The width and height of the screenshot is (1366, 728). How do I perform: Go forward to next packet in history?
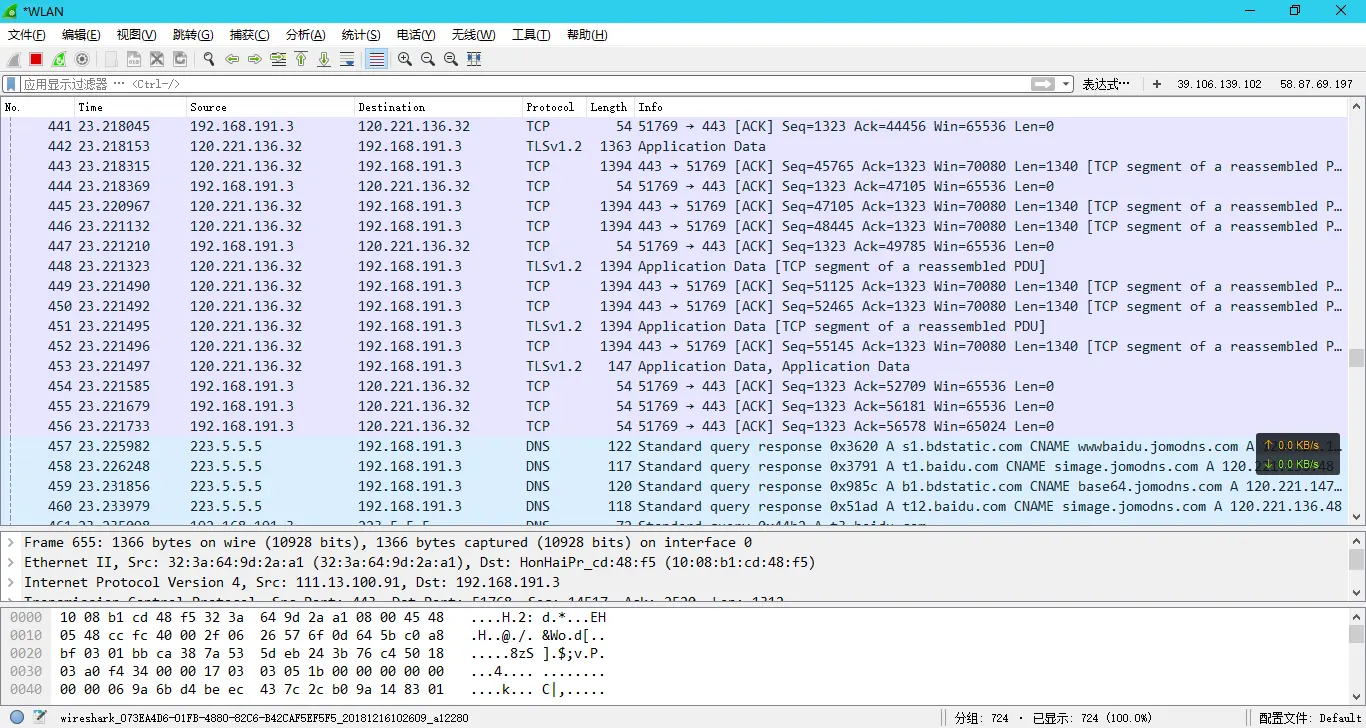pos(255,59)
